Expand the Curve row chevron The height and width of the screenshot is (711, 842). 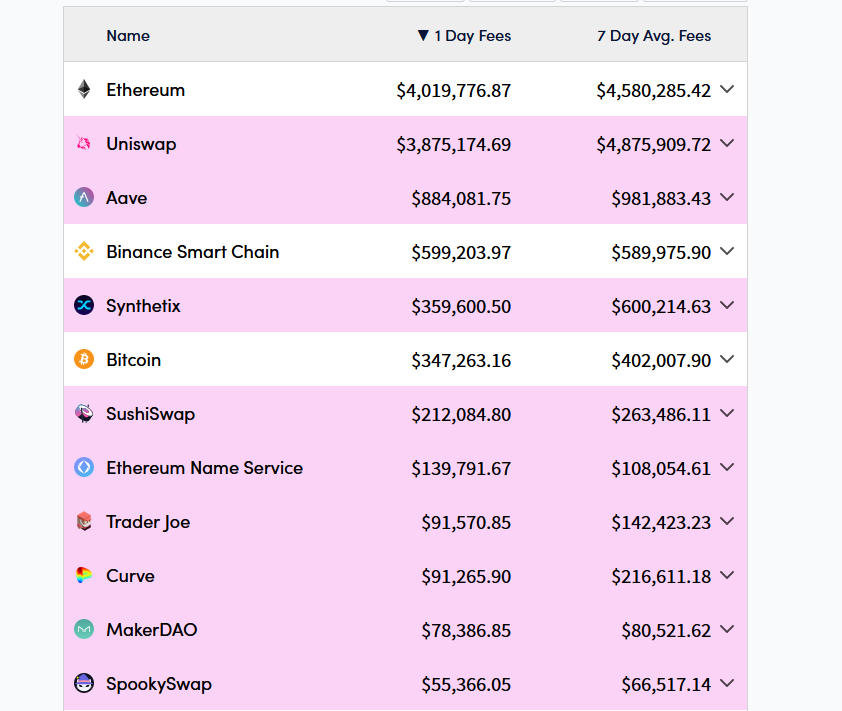point(727,575)
